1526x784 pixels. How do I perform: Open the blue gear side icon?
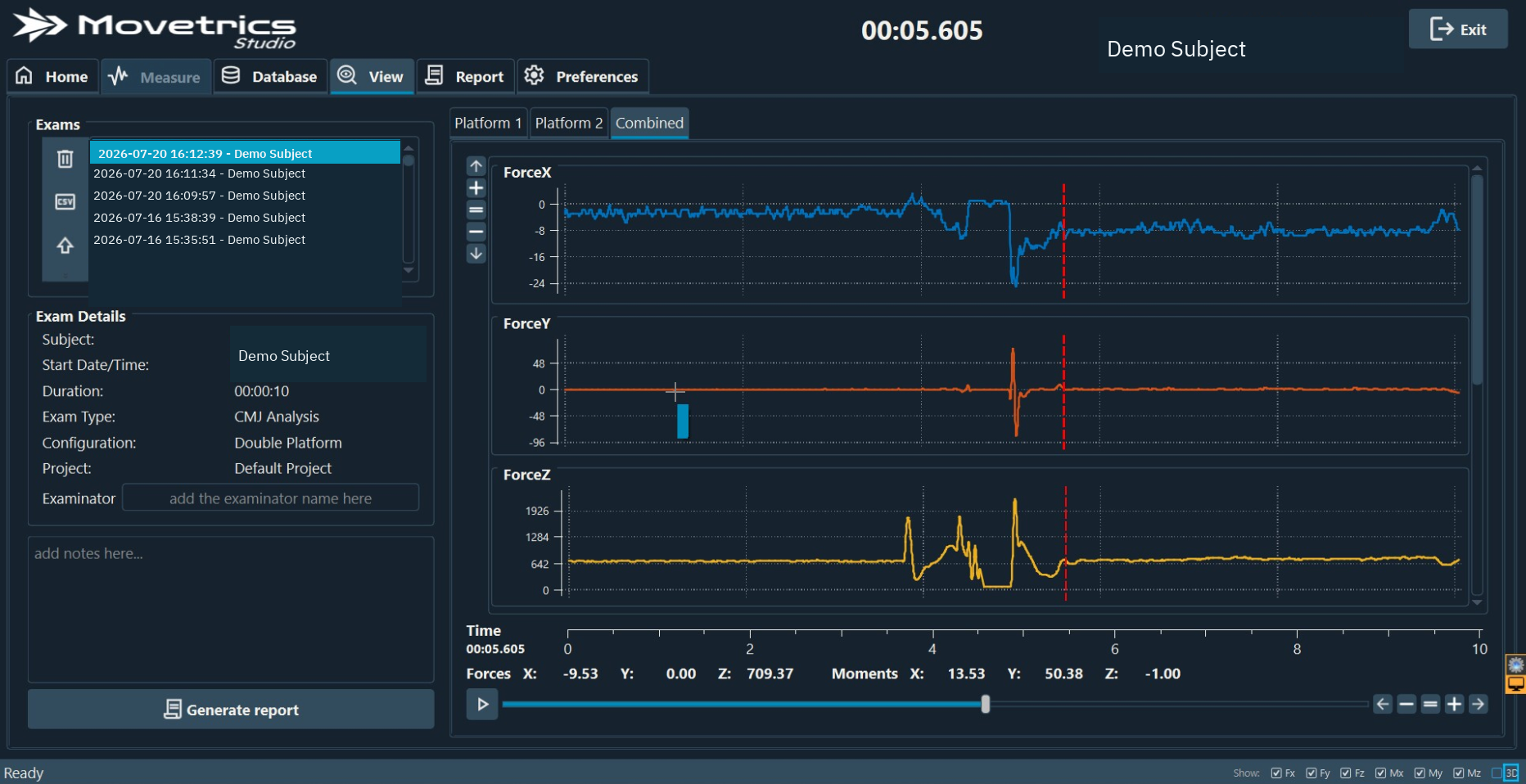click(1516, 665)
